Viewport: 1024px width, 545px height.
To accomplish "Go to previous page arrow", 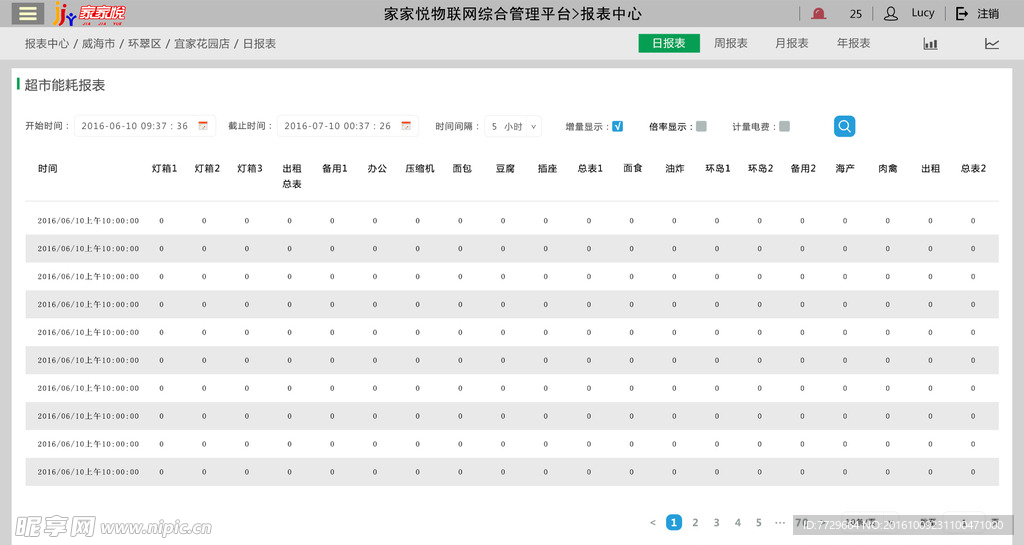I will [652, 522].
